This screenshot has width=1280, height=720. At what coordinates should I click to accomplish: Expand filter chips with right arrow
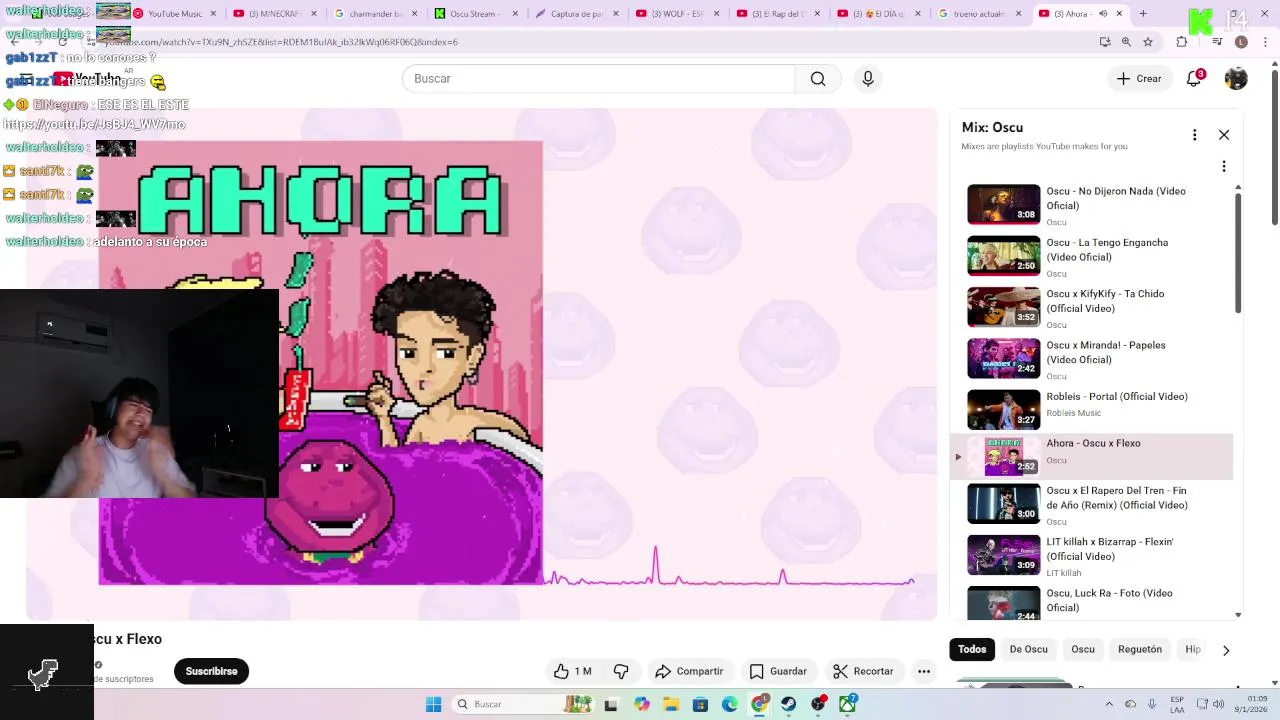point(1226,650)
